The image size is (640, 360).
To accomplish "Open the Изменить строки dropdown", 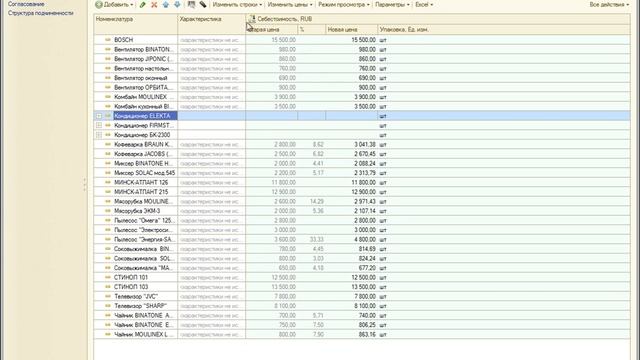I will [237, 5].
